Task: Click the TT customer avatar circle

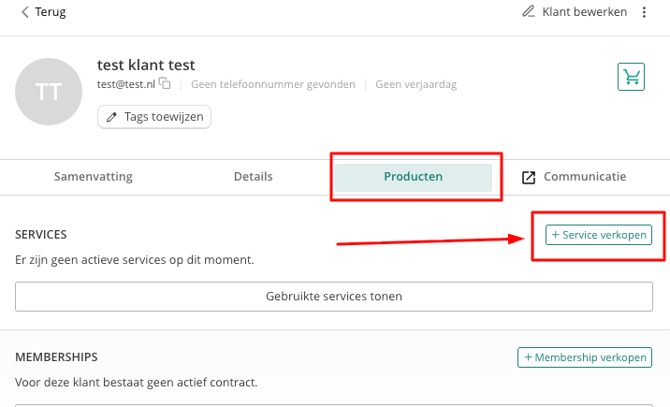Action: [x=48, y=91]
